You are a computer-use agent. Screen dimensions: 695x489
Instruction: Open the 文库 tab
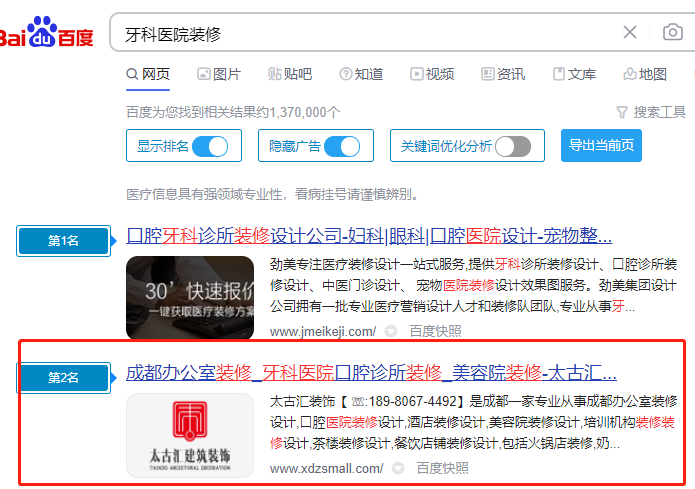pos(574,74)
